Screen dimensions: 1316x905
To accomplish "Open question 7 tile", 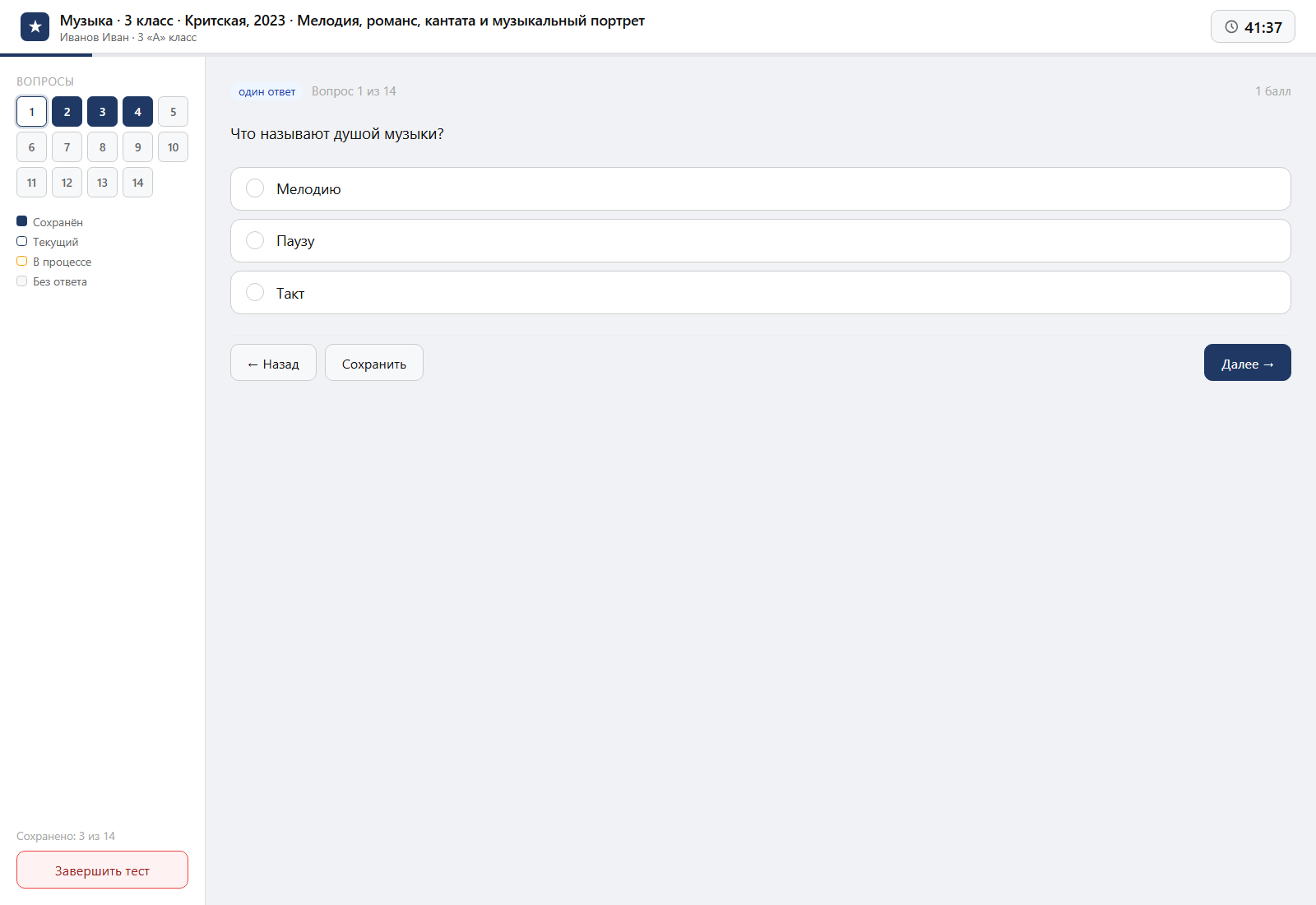I will coord(67,147).
